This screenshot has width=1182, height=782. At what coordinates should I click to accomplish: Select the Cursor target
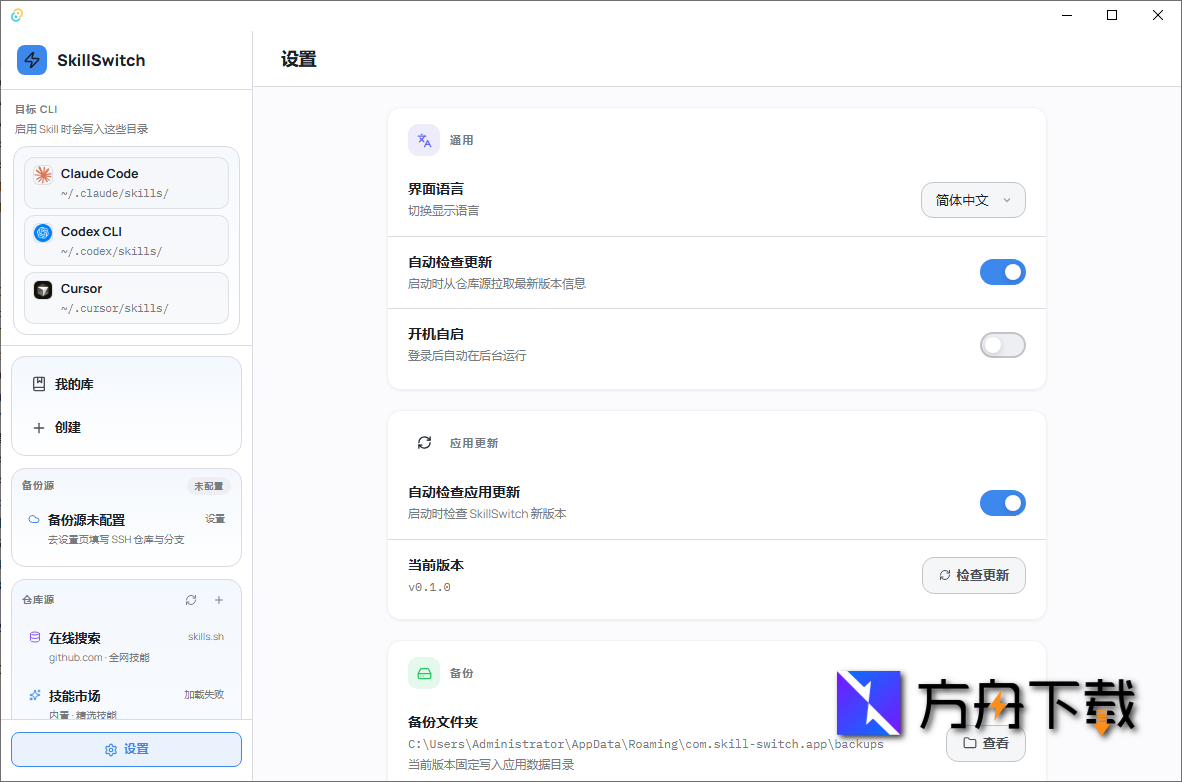click(126, 297)
